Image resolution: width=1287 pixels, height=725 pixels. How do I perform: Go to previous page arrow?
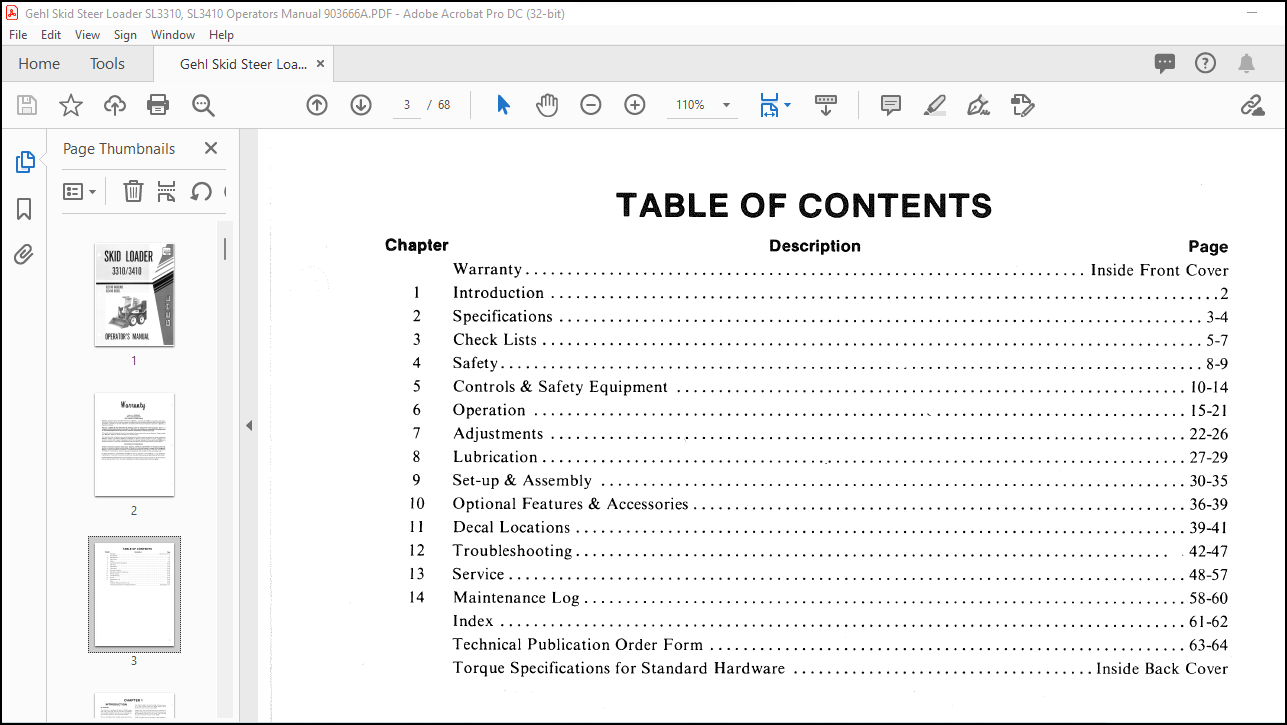317,105
